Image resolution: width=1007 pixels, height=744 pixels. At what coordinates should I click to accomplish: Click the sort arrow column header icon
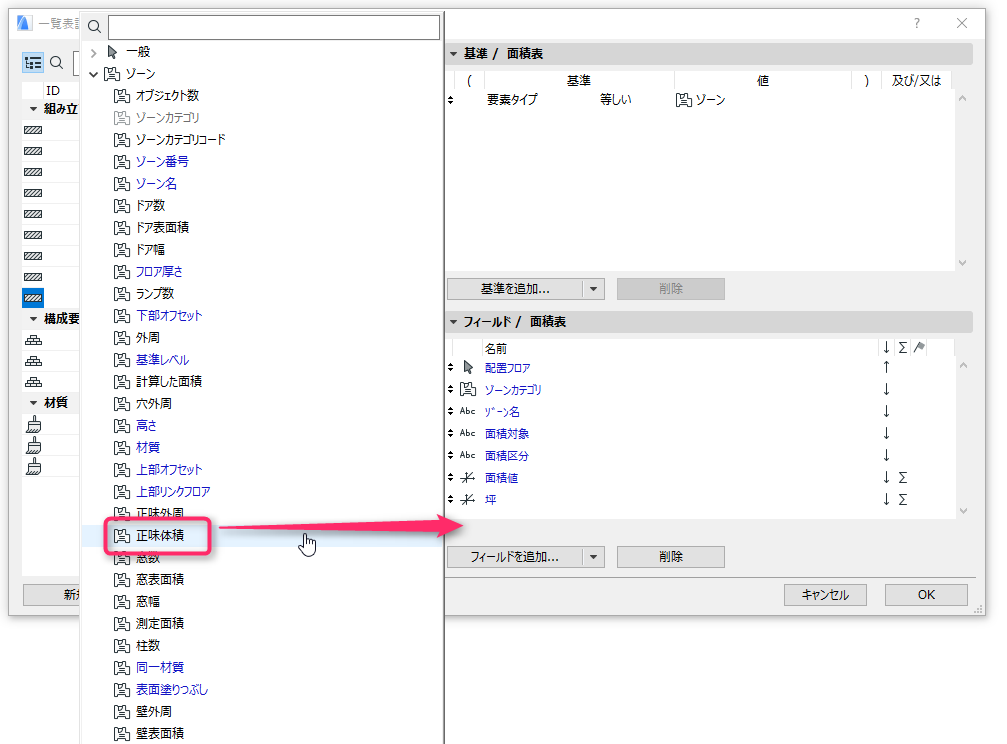(x=886, y=348)
